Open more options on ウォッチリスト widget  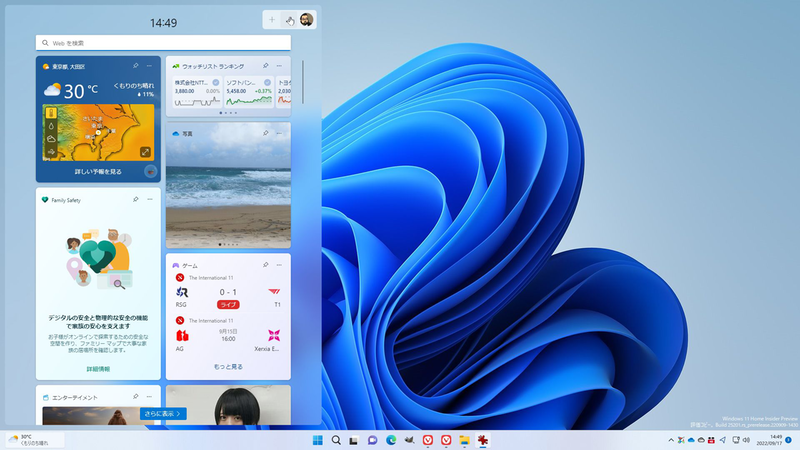tap(280, 66)
